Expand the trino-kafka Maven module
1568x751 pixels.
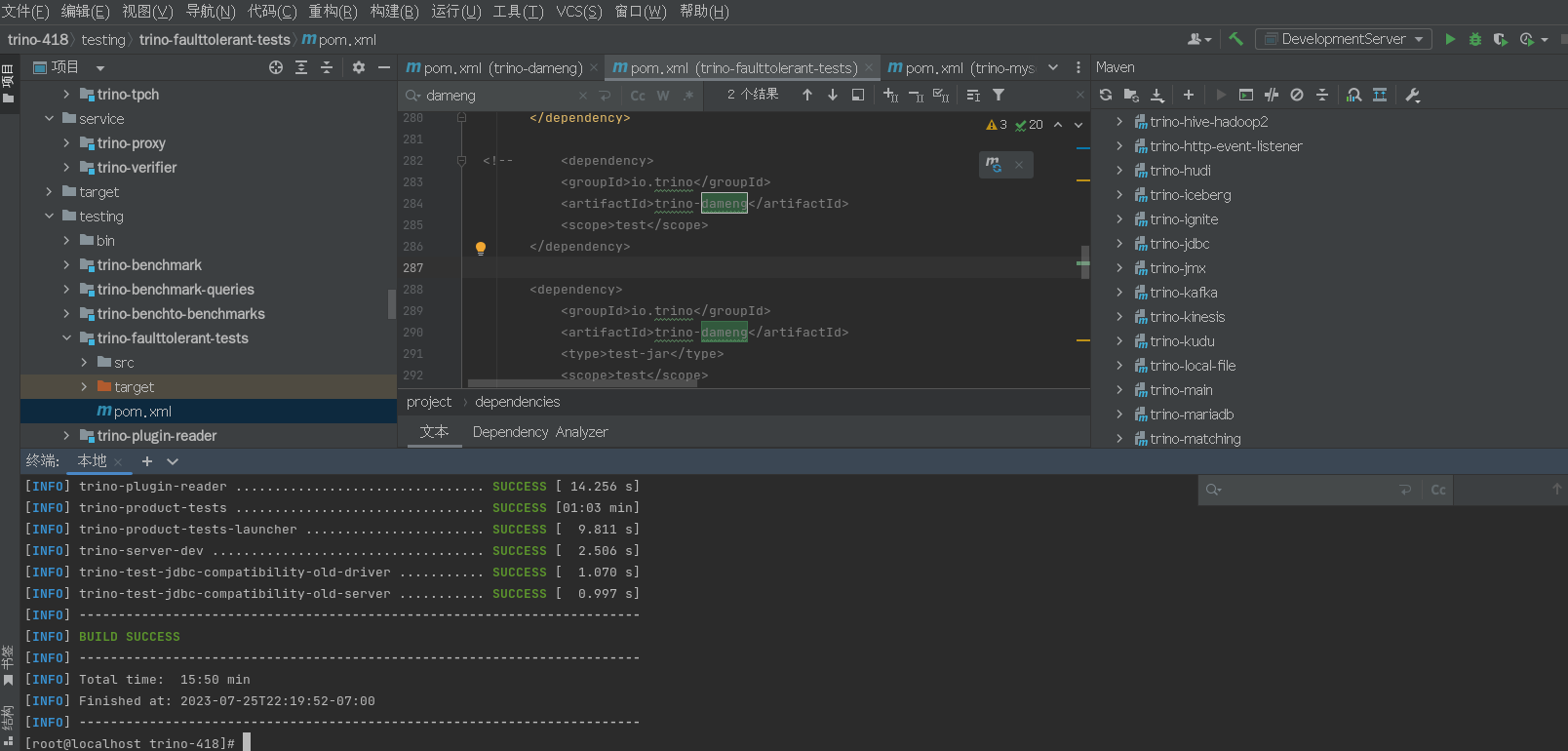1119,293
